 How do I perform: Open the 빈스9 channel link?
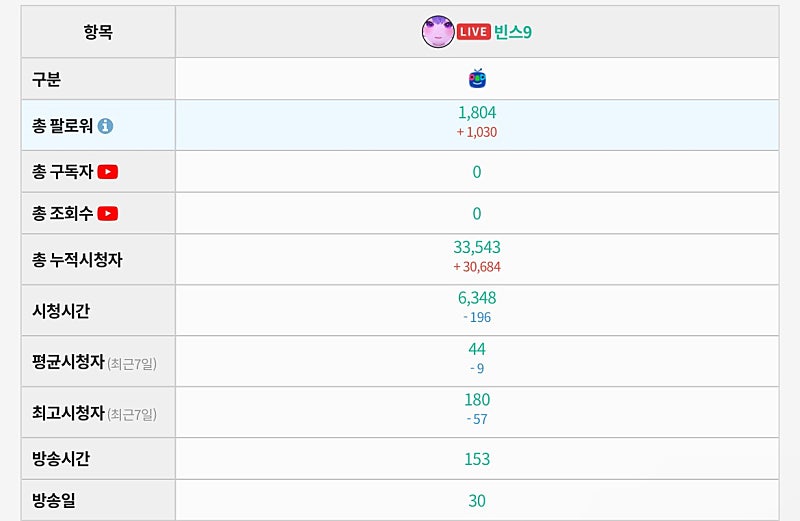click(513, 32)
